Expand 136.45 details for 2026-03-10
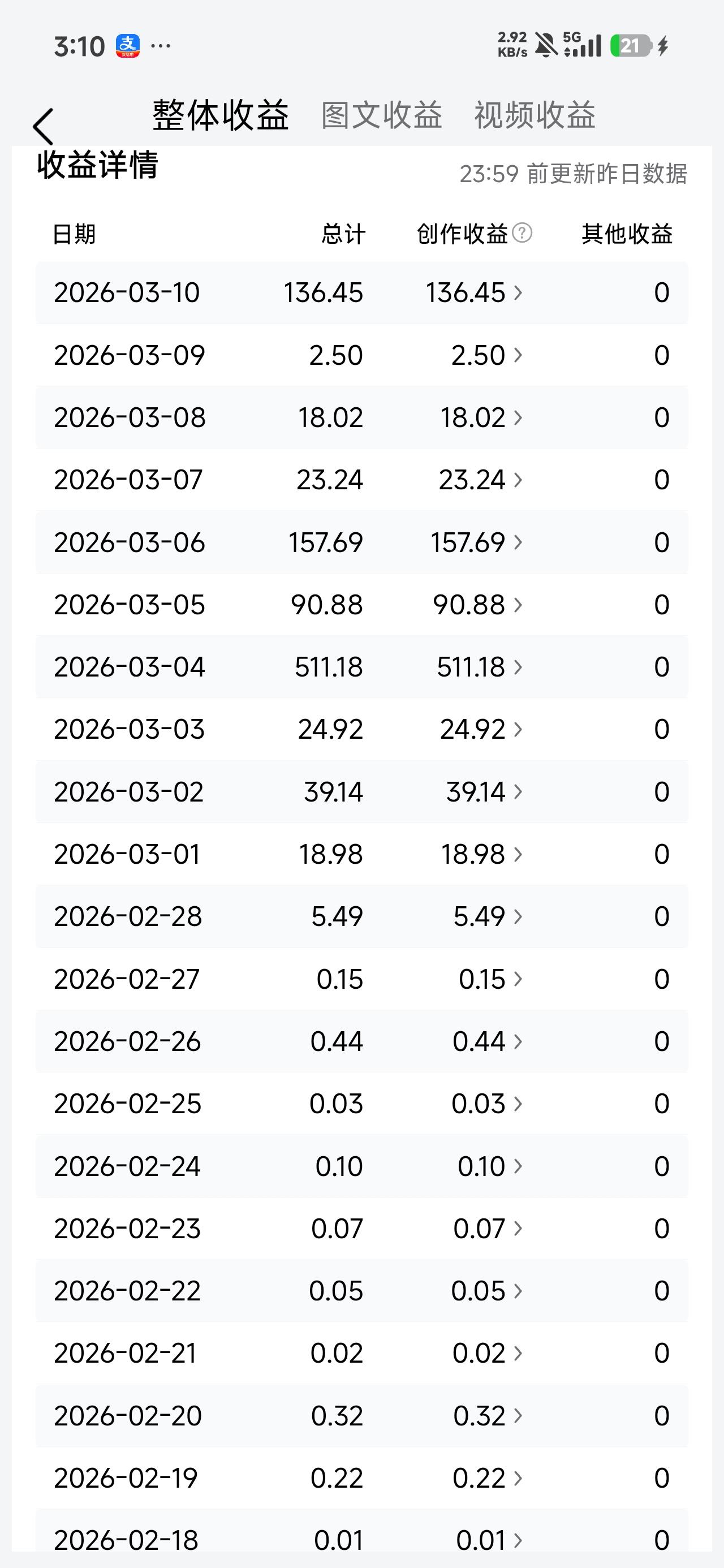 tap(518, 293)
